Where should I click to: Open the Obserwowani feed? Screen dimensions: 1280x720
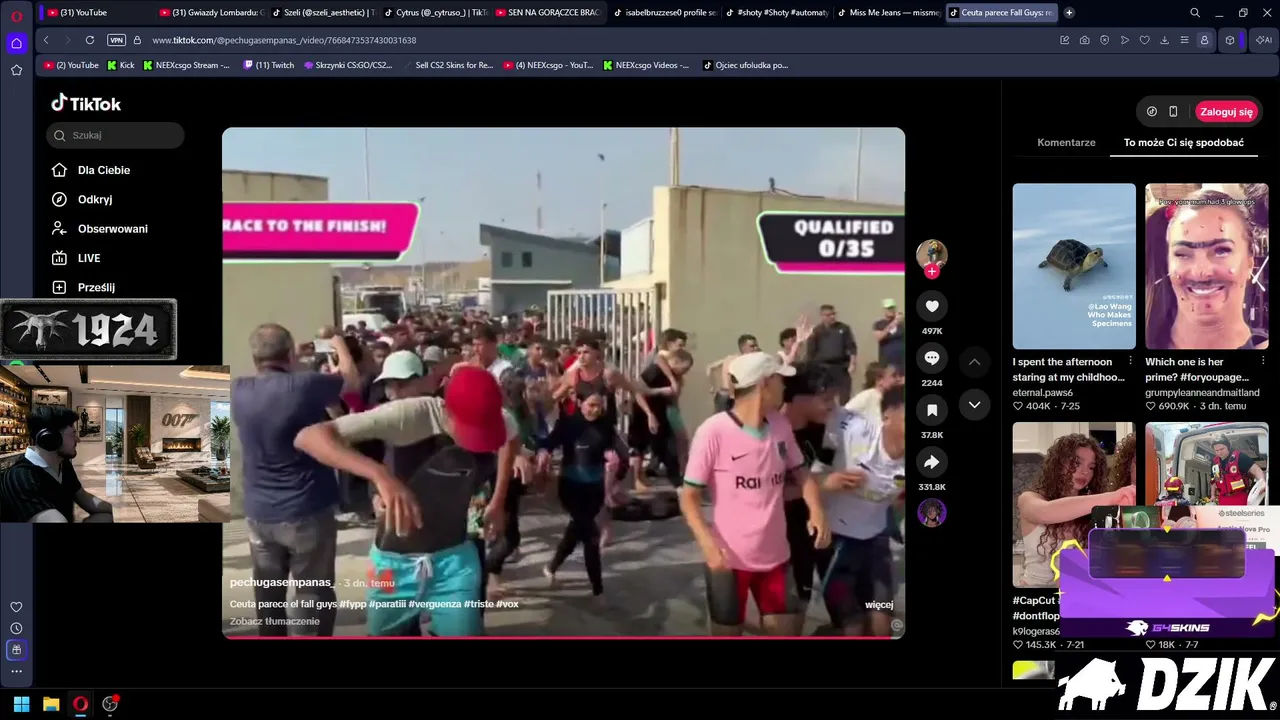click(100, 229)
